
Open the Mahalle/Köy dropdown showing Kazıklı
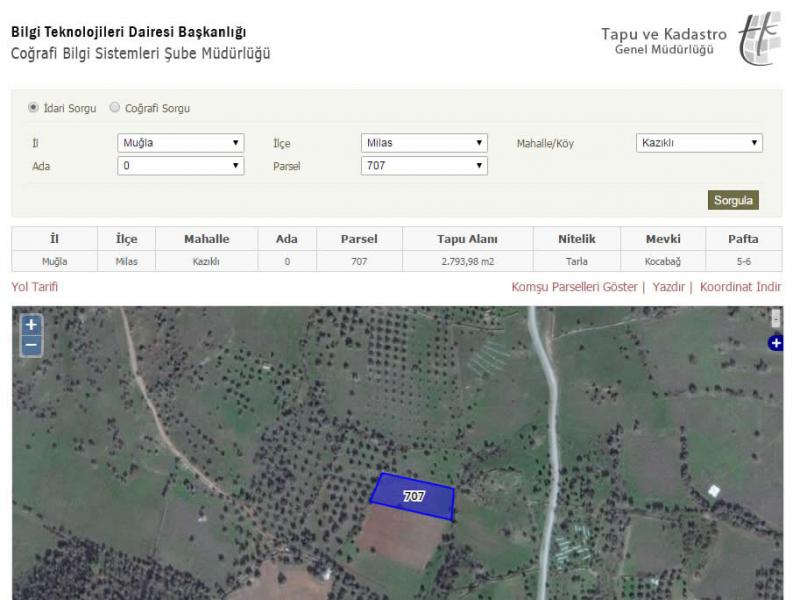click(x=699, y=143)
